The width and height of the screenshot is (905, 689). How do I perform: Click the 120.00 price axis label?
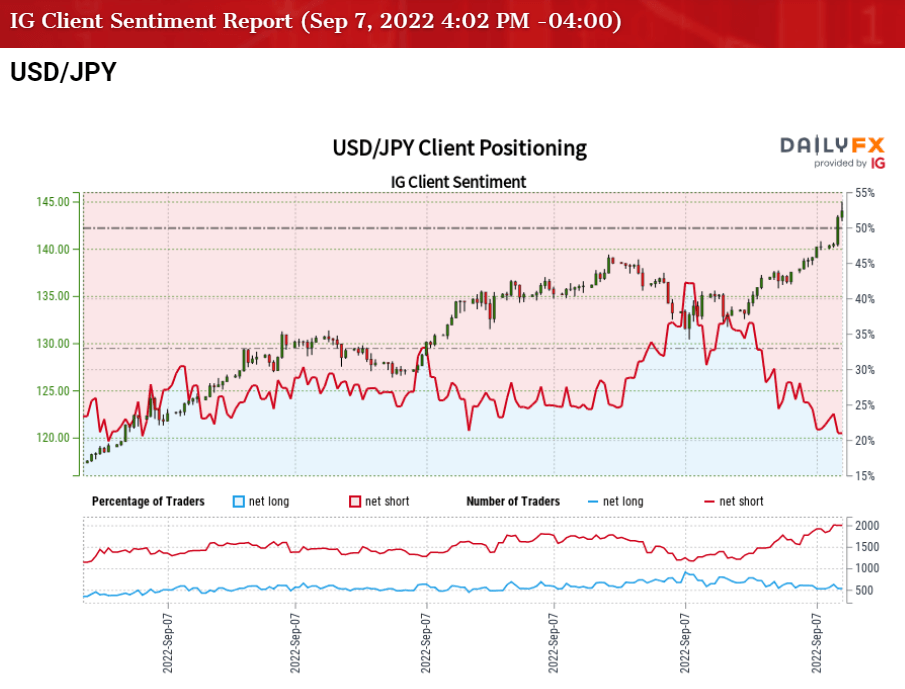[53, 437]
